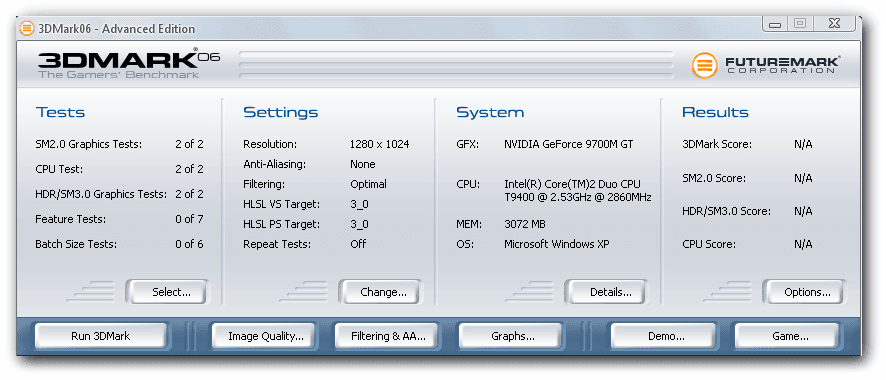Open results Options
886x380 pixels.
point(803,292)
